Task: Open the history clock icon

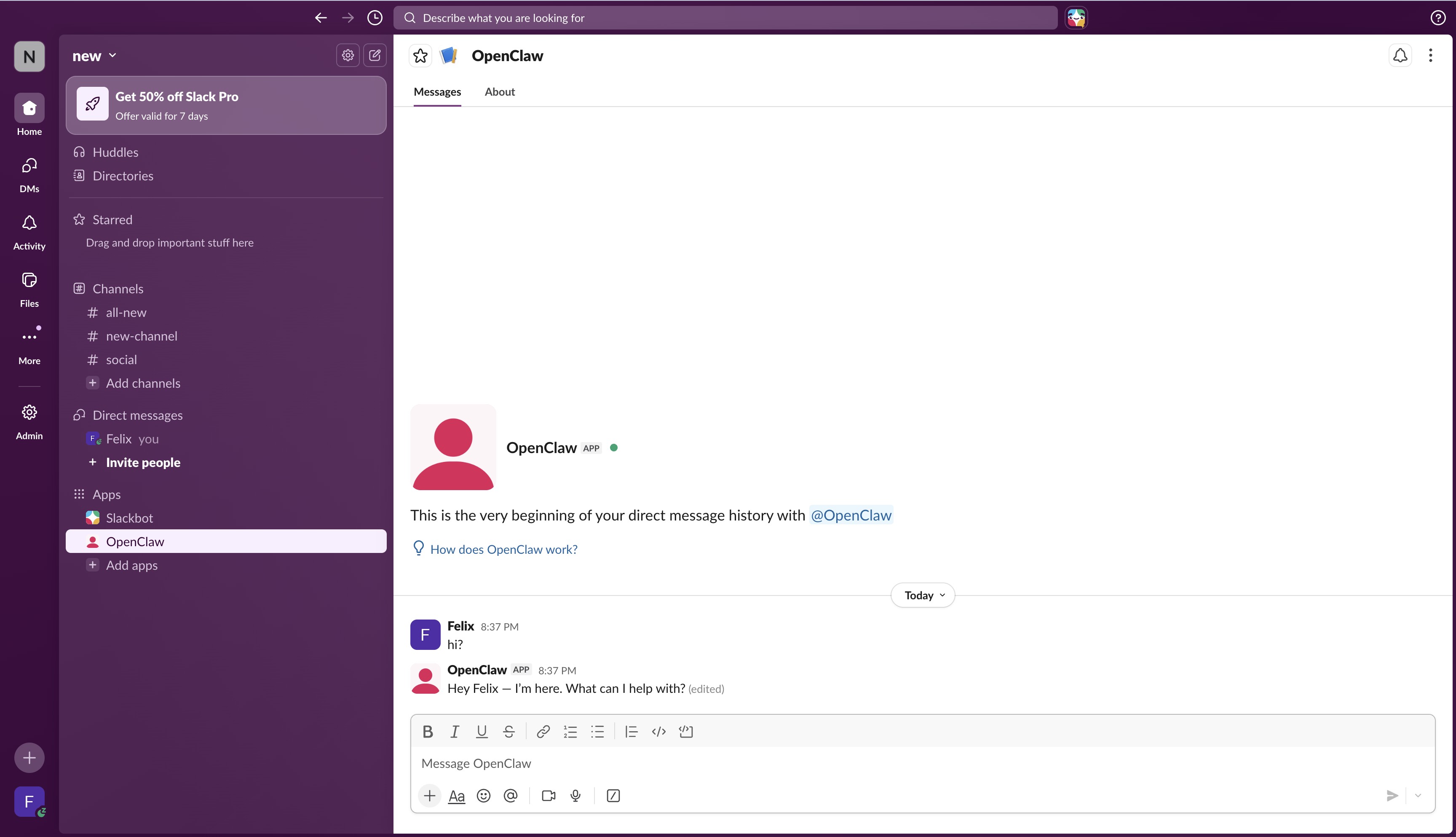Action: coord(375,18)
